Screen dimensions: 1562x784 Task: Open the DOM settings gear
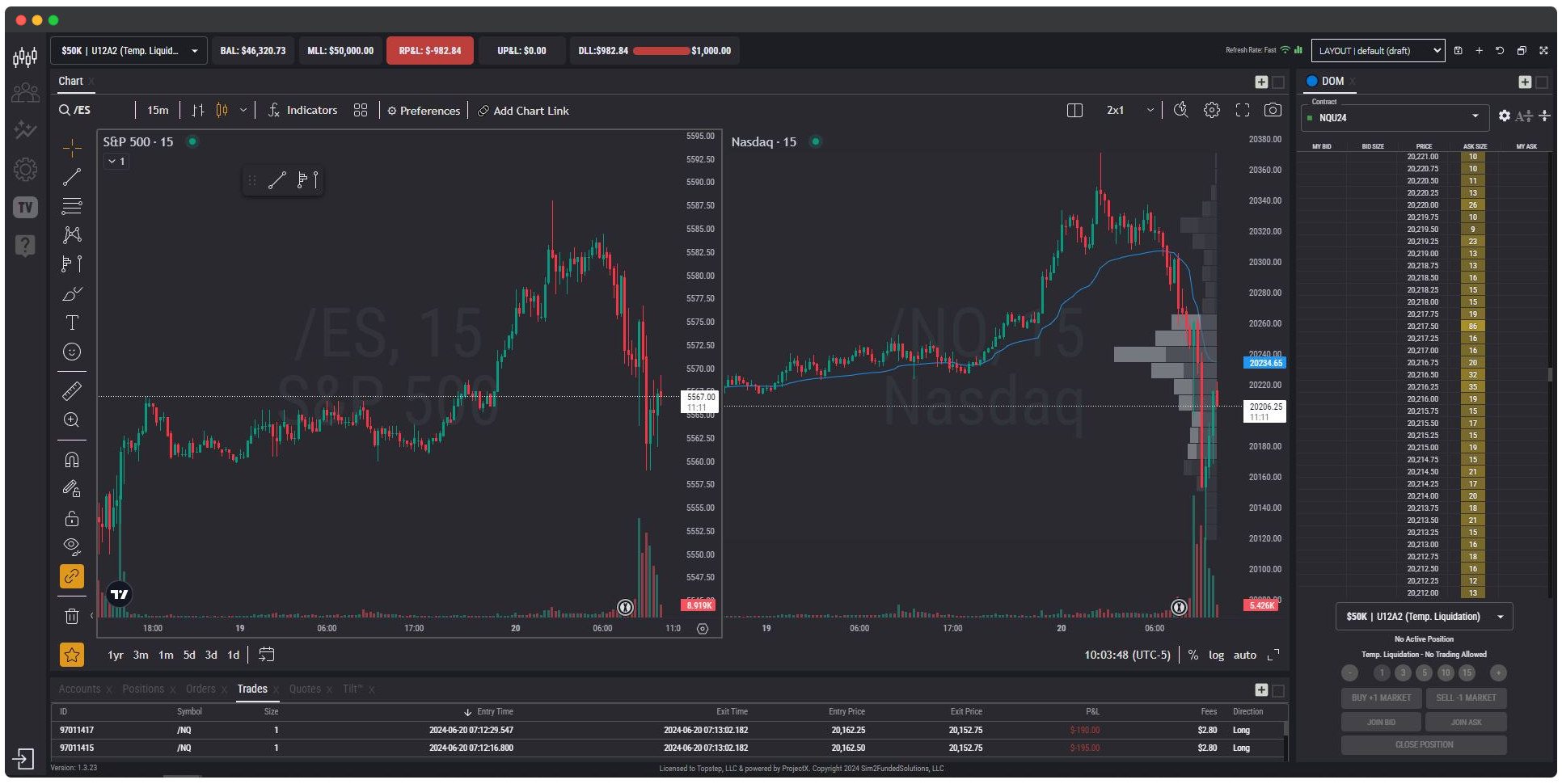click(x=1504, y=116)
